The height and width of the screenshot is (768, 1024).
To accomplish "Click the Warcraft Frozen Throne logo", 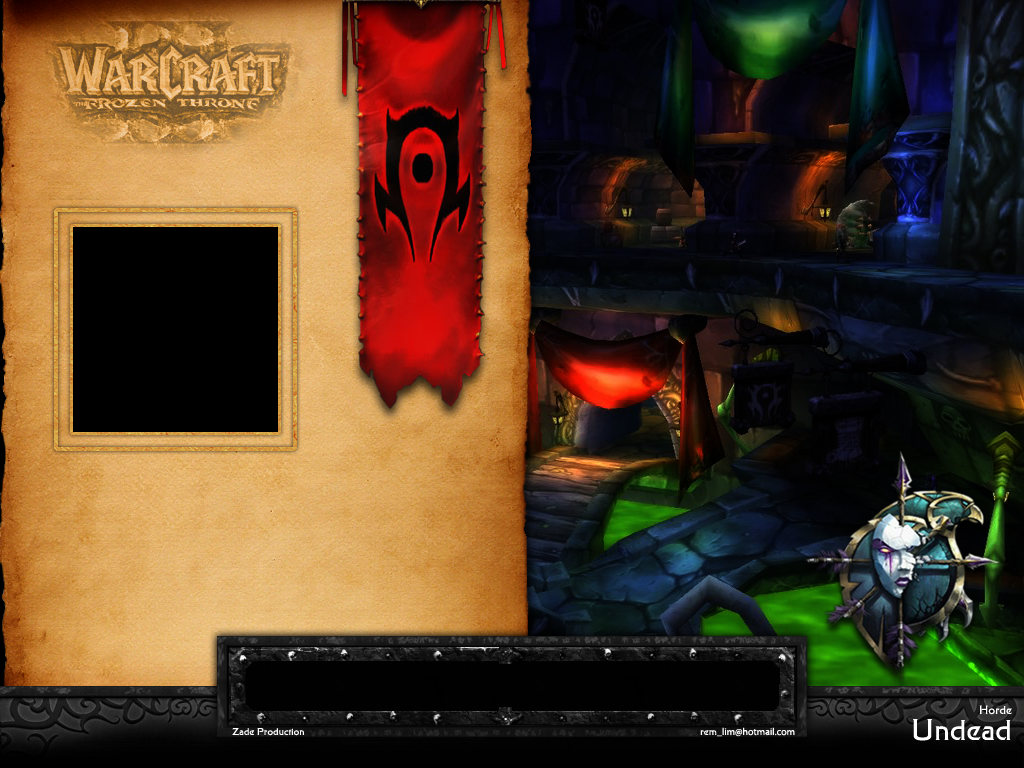I will [x=171, y=82].
